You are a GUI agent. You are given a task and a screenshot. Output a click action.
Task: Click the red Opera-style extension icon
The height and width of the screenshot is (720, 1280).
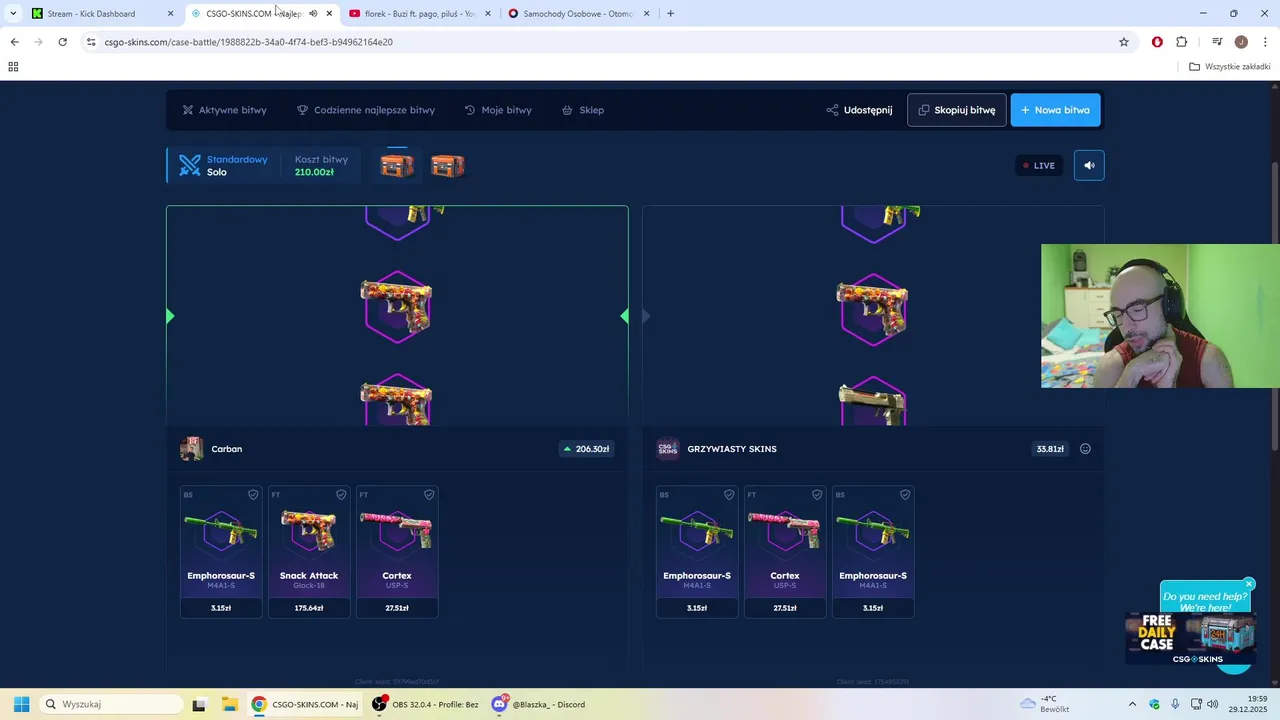click(1157, 42)
